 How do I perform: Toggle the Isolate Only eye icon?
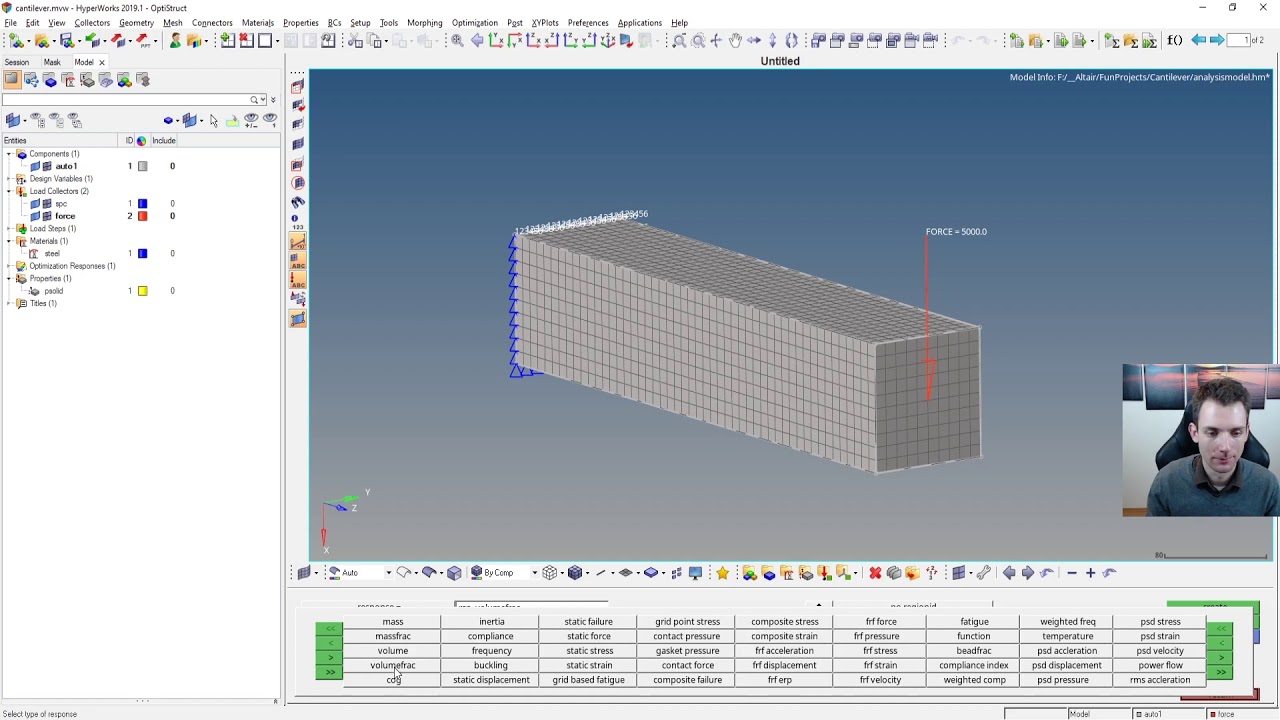coord(270,121)
